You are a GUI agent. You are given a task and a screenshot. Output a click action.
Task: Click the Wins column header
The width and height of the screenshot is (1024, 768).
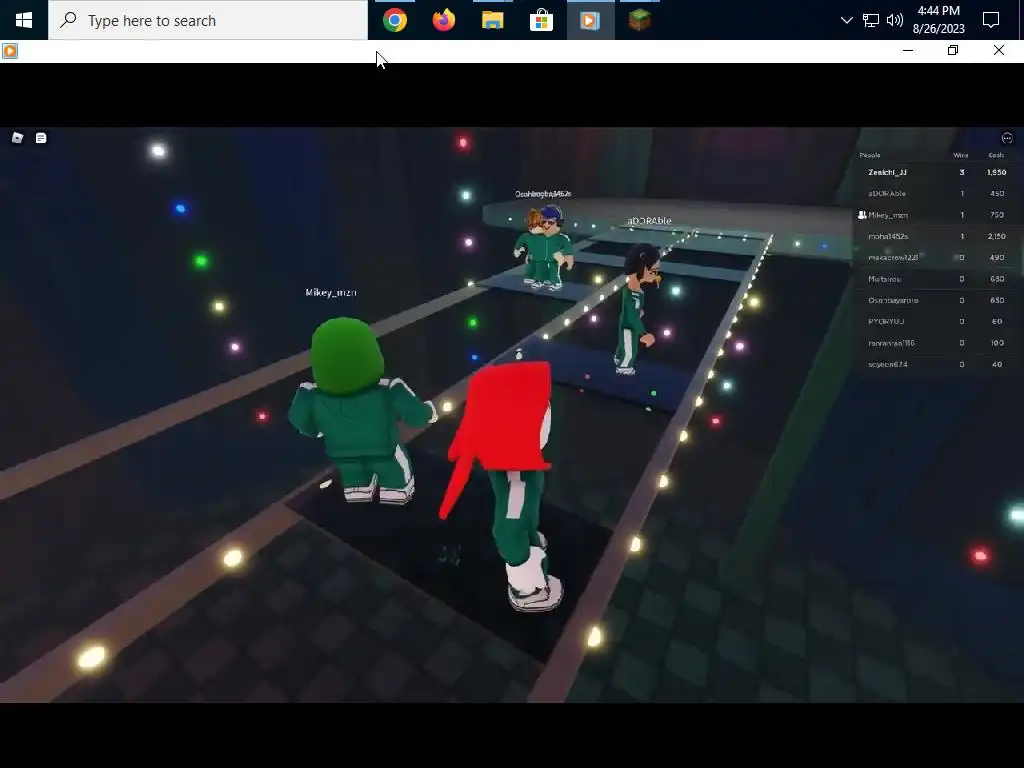click(x=961, y=155)
